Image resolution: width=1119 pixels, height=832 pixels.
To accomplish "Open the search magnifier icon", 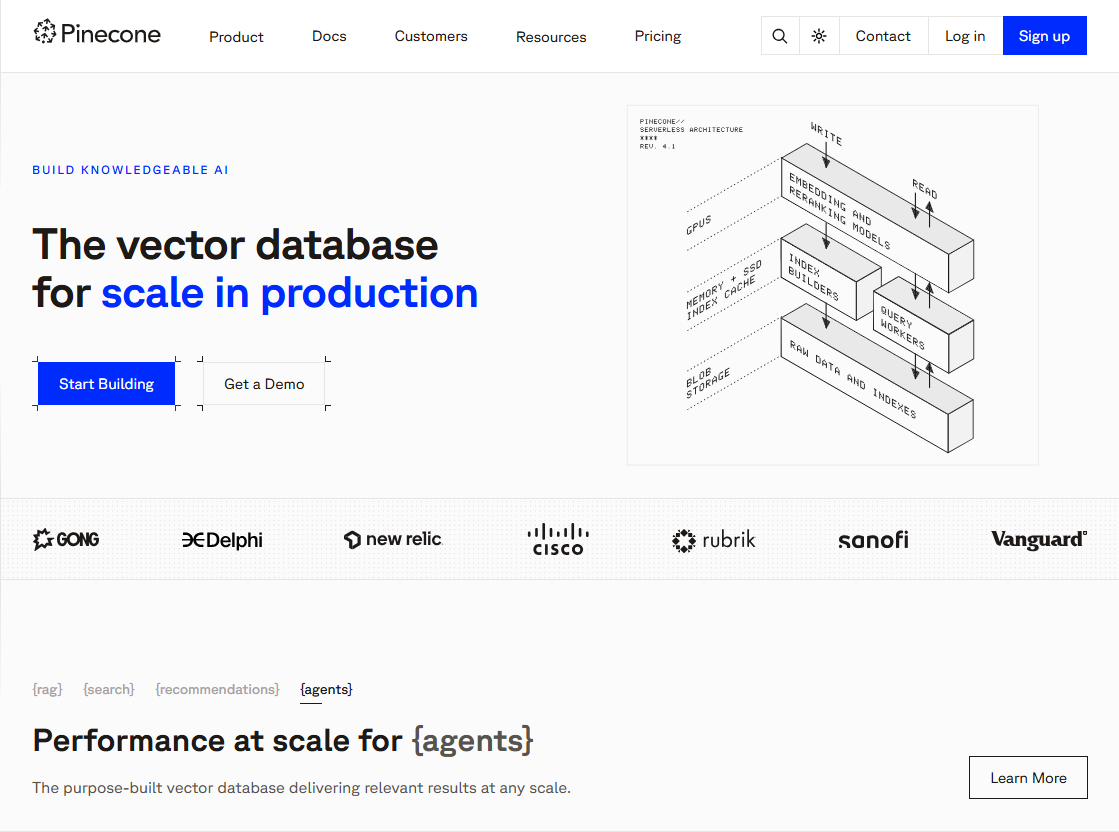I will coord(780,36).
